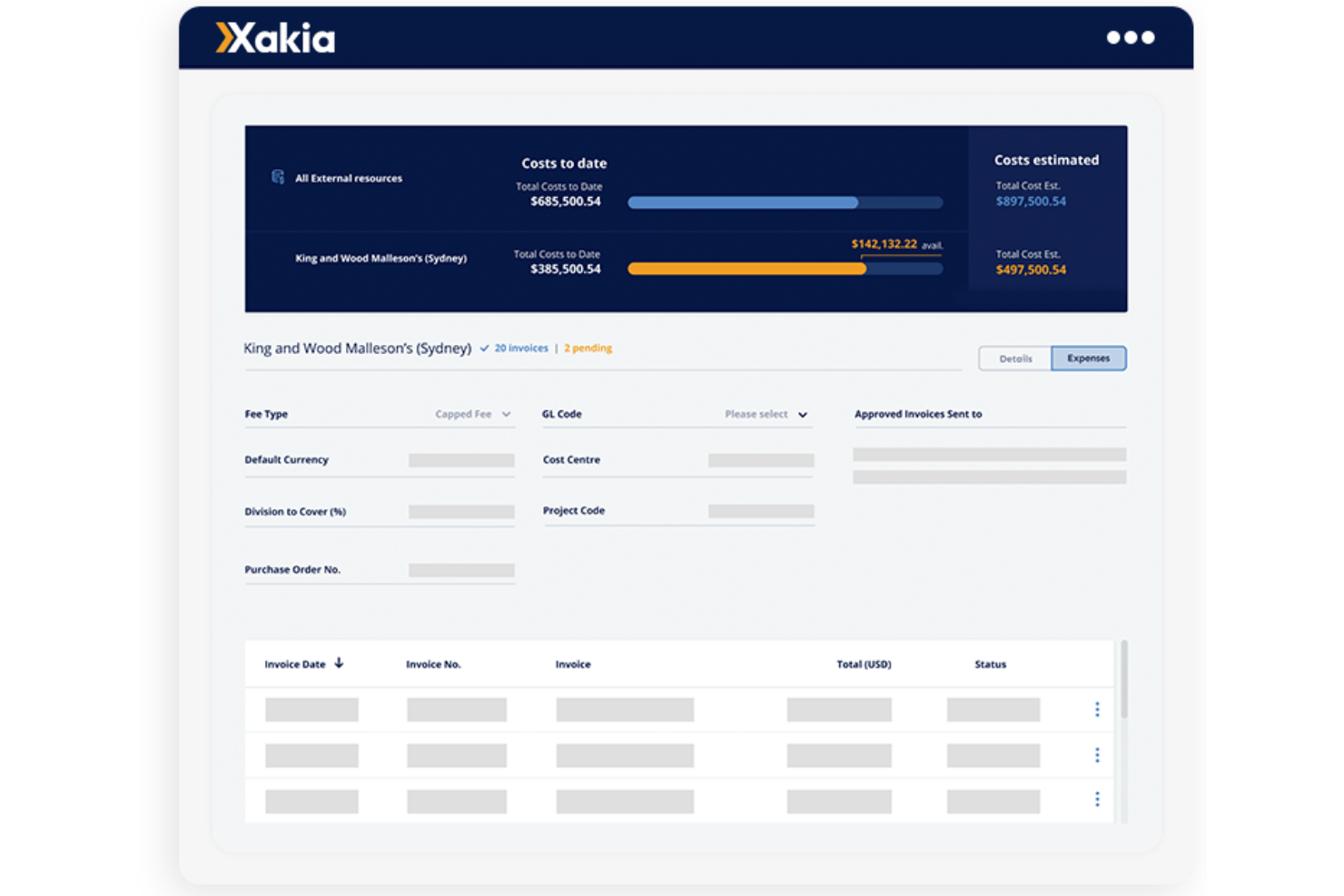Screen dimensions: 1344x896
Task: Open the Fee Type Capped Fee dropdown
Action: point(473,414)
